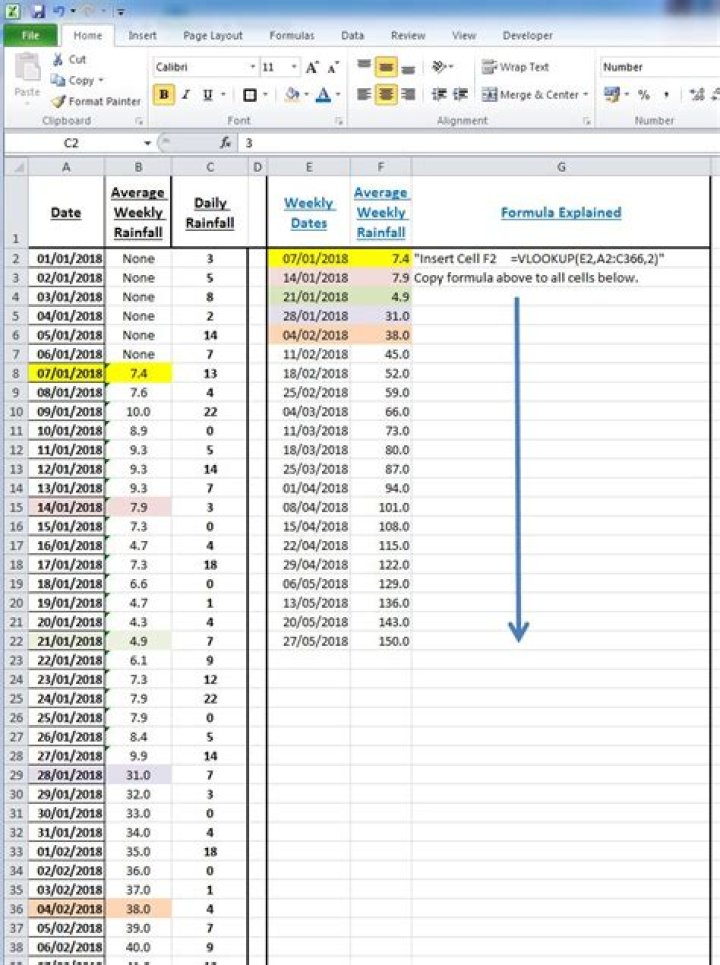The image size is (720, 965).
Task: Open font name Calibri dropdown
Action: [x=252, y=66]
